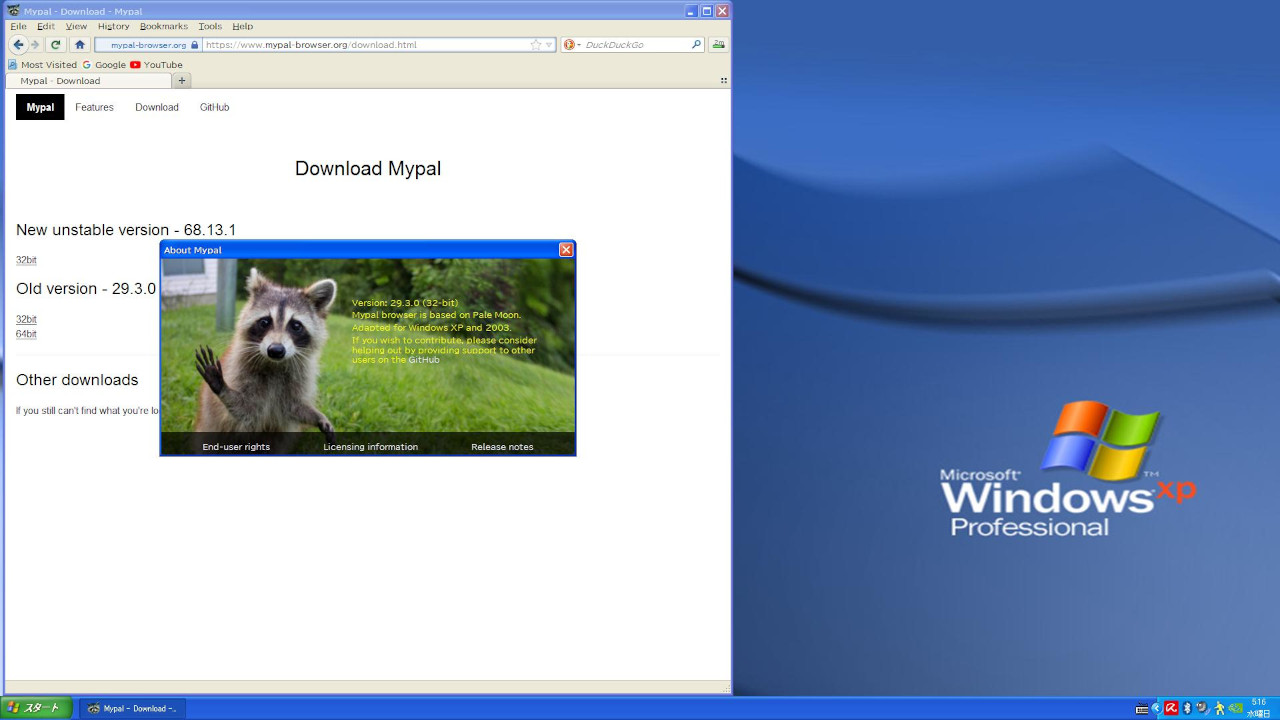Go to the browser Home page
1280x720 pixels.
(x=80, y=45)
